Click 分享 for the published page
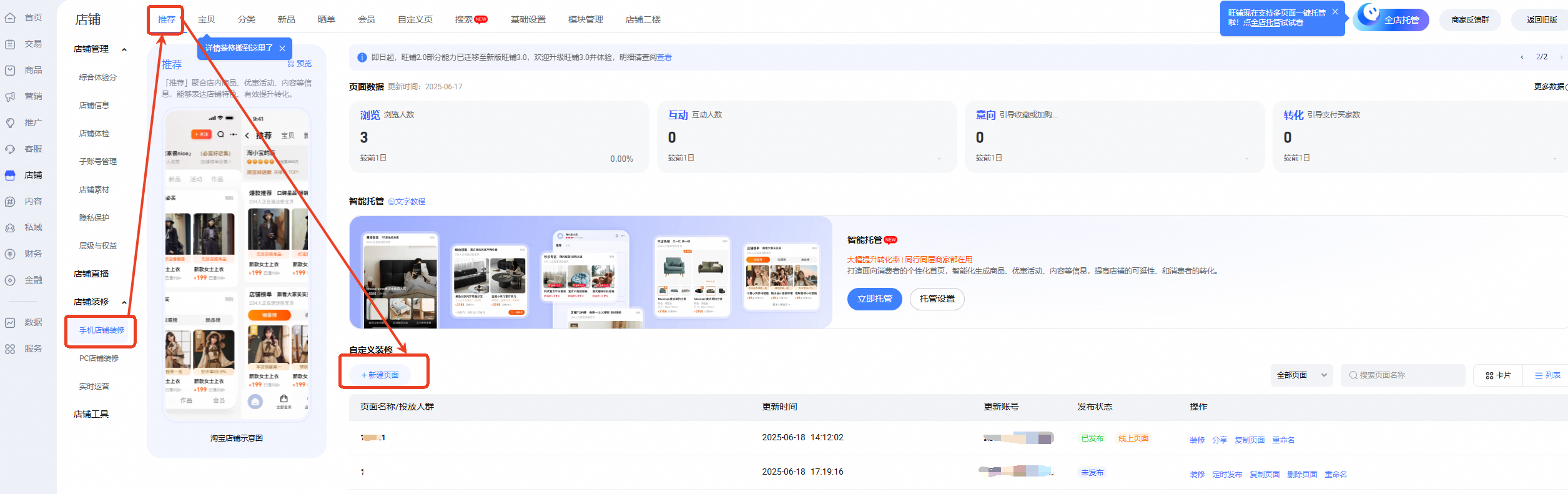 (x=1220, y=440)
